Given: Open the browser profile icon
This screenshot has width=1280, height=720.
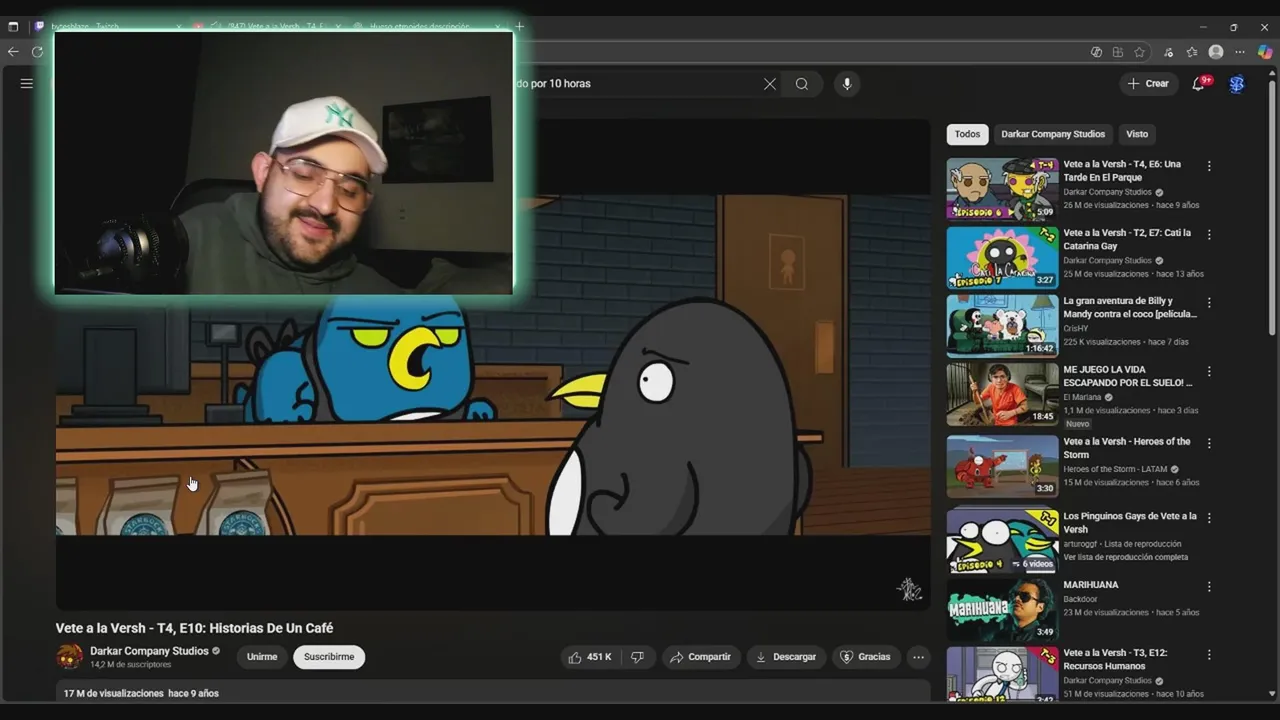Looking at the screenshot, I should pos(1216,52).
